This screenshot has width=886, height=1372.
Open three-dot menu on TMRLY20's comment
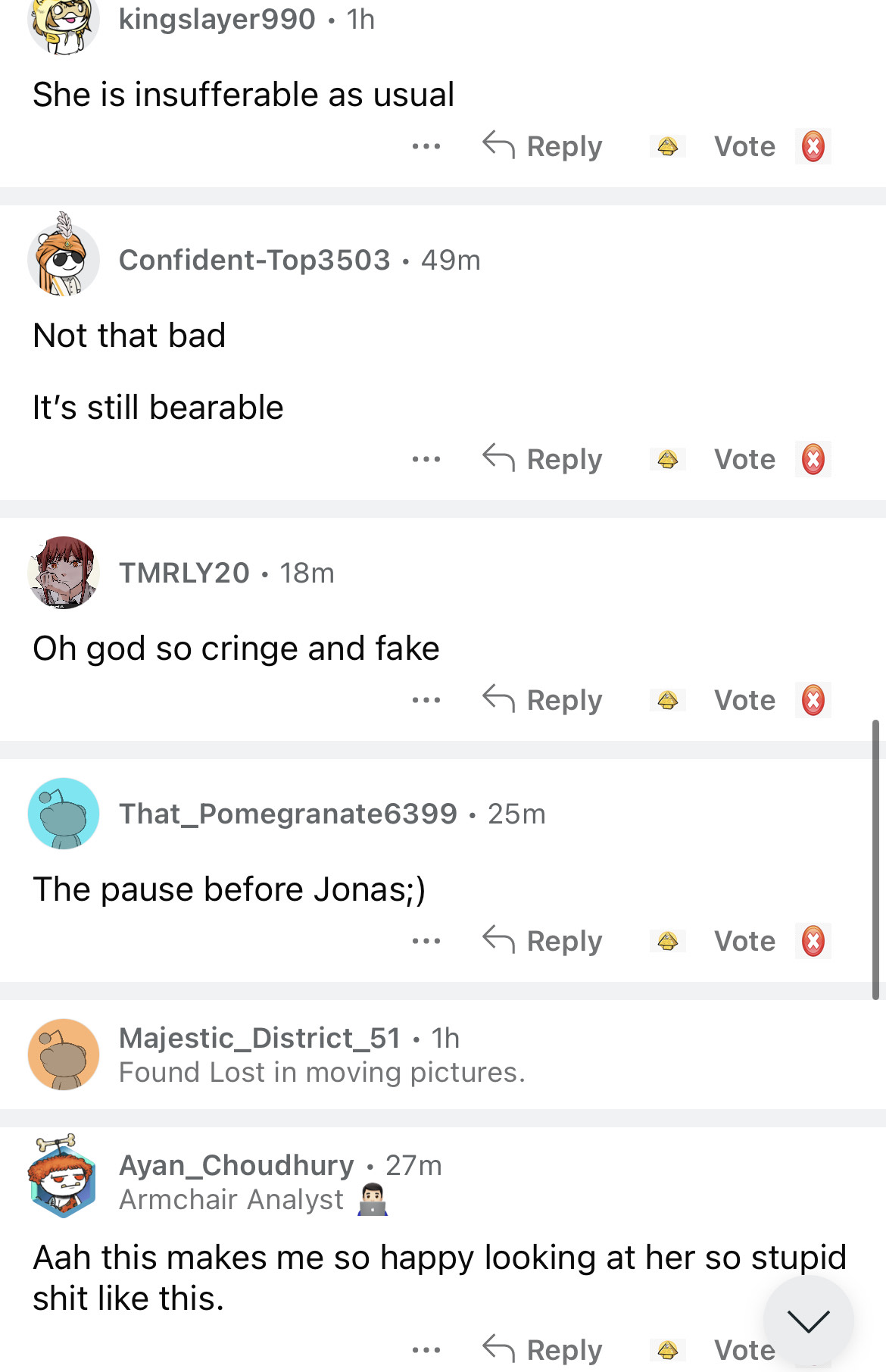click(426, 700)
